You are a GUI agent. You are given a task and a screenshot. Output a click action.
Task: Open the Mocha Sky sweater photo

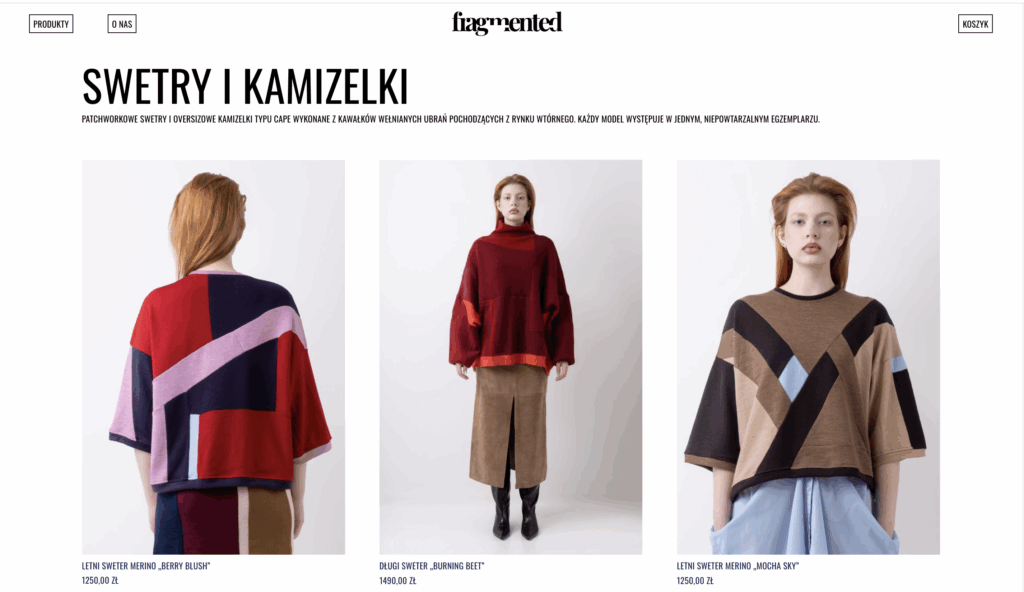808,357
